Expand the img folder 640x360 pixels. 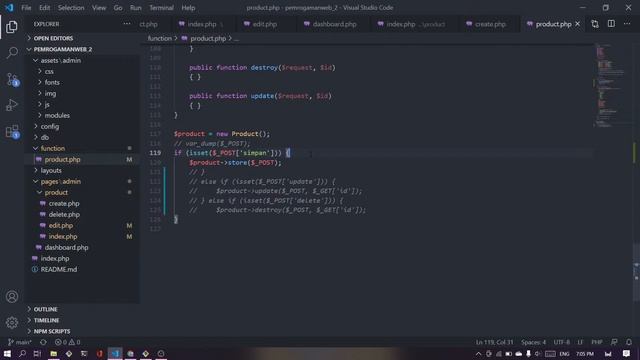click(50, 93)
